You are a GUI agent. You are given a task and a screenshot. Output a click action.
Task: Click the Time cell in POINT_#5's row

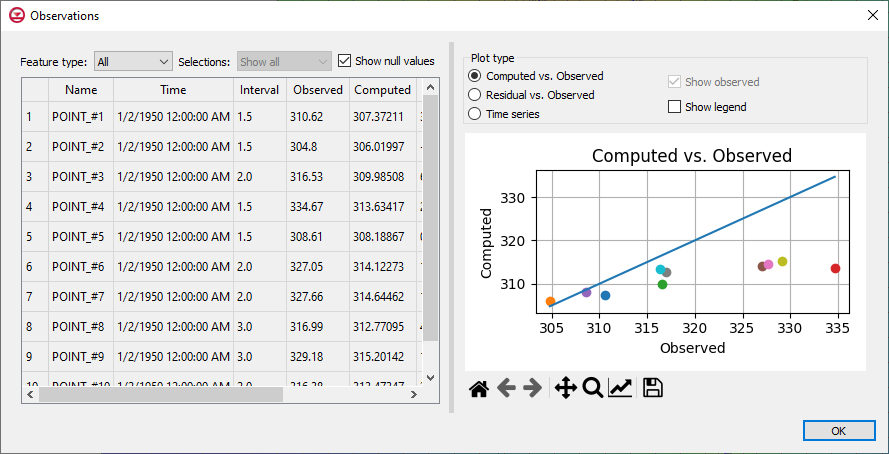(x=173, y=237)
